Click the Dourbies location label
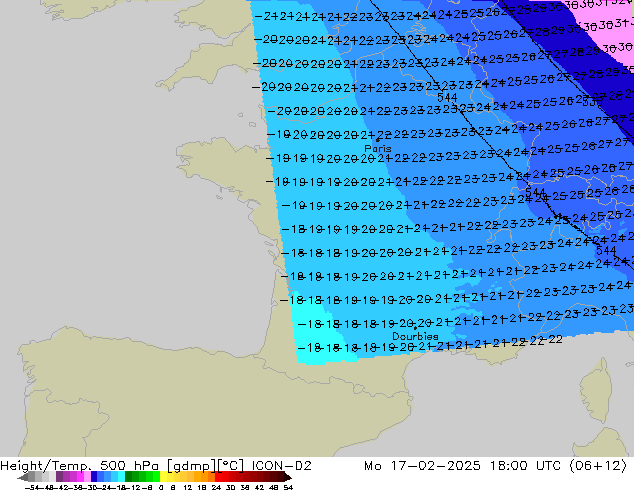Image resolution: width=634 pixels, height=490 pixels. [x=415, y=336]
